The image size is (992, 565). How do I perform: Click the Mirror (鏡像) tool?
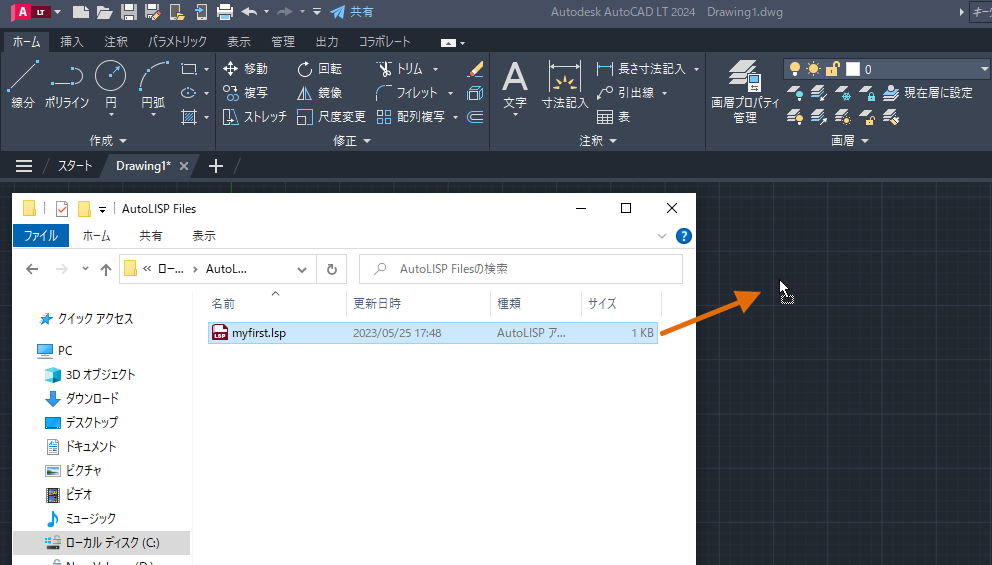[x=319, y=93]
